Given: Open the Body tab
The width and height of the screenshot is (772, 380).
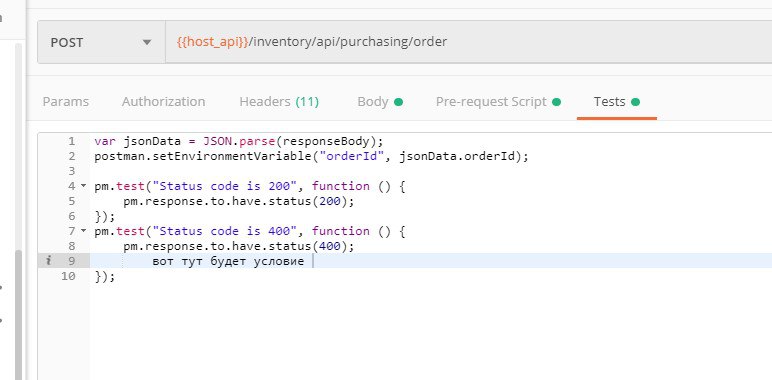Looking at the screenshot, I should (380, 102).
